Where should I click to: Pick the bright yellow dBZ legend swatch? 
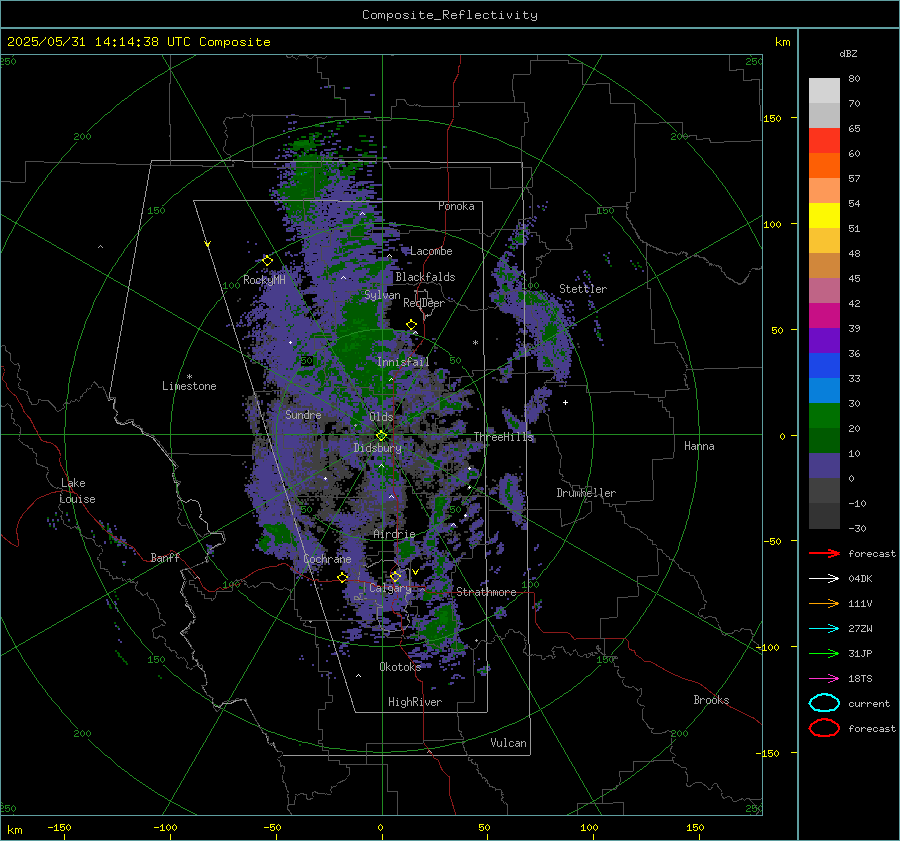824,216
